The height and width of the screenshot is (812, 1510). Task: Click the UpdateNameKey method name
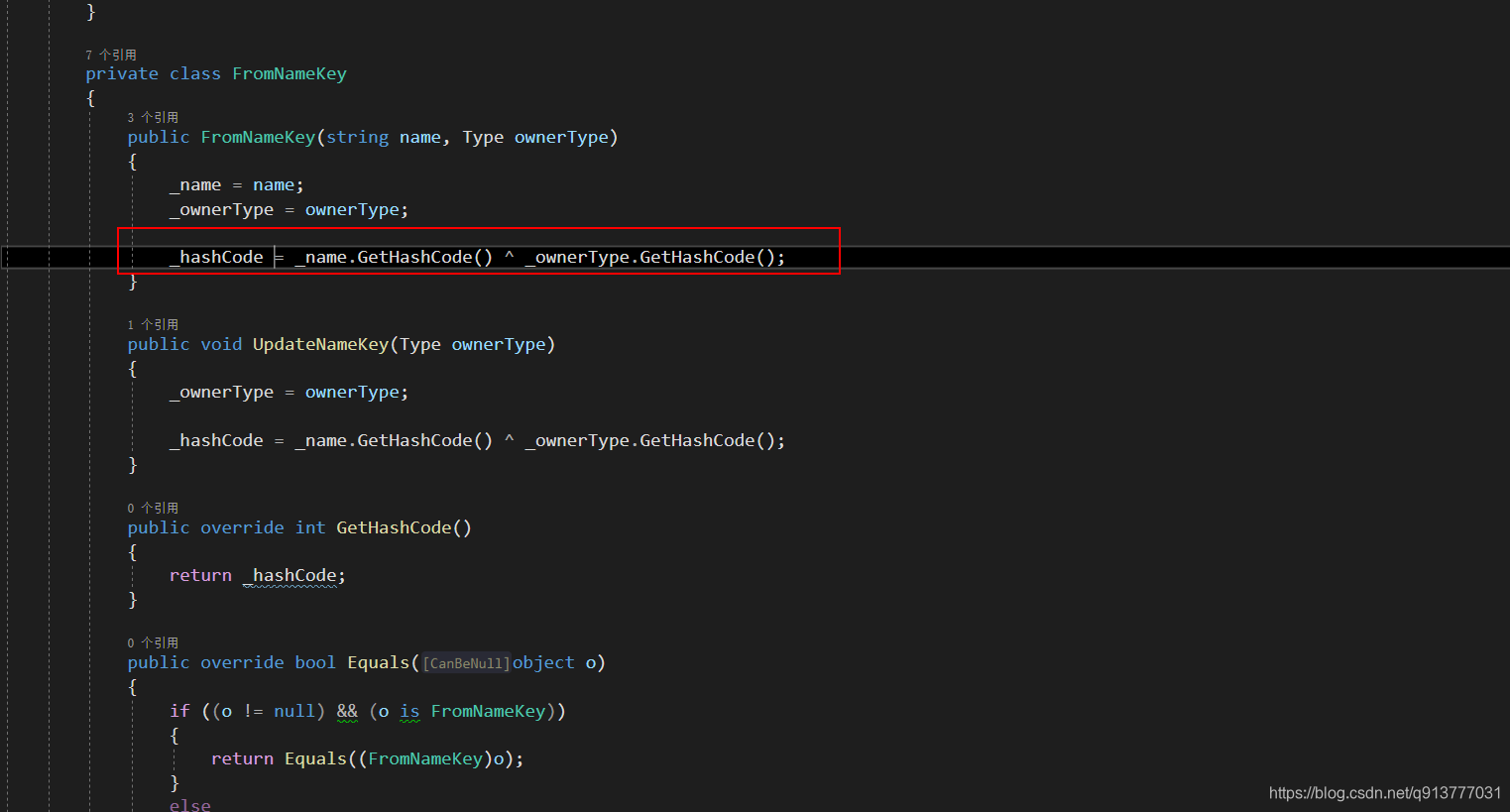click(320, 344)
